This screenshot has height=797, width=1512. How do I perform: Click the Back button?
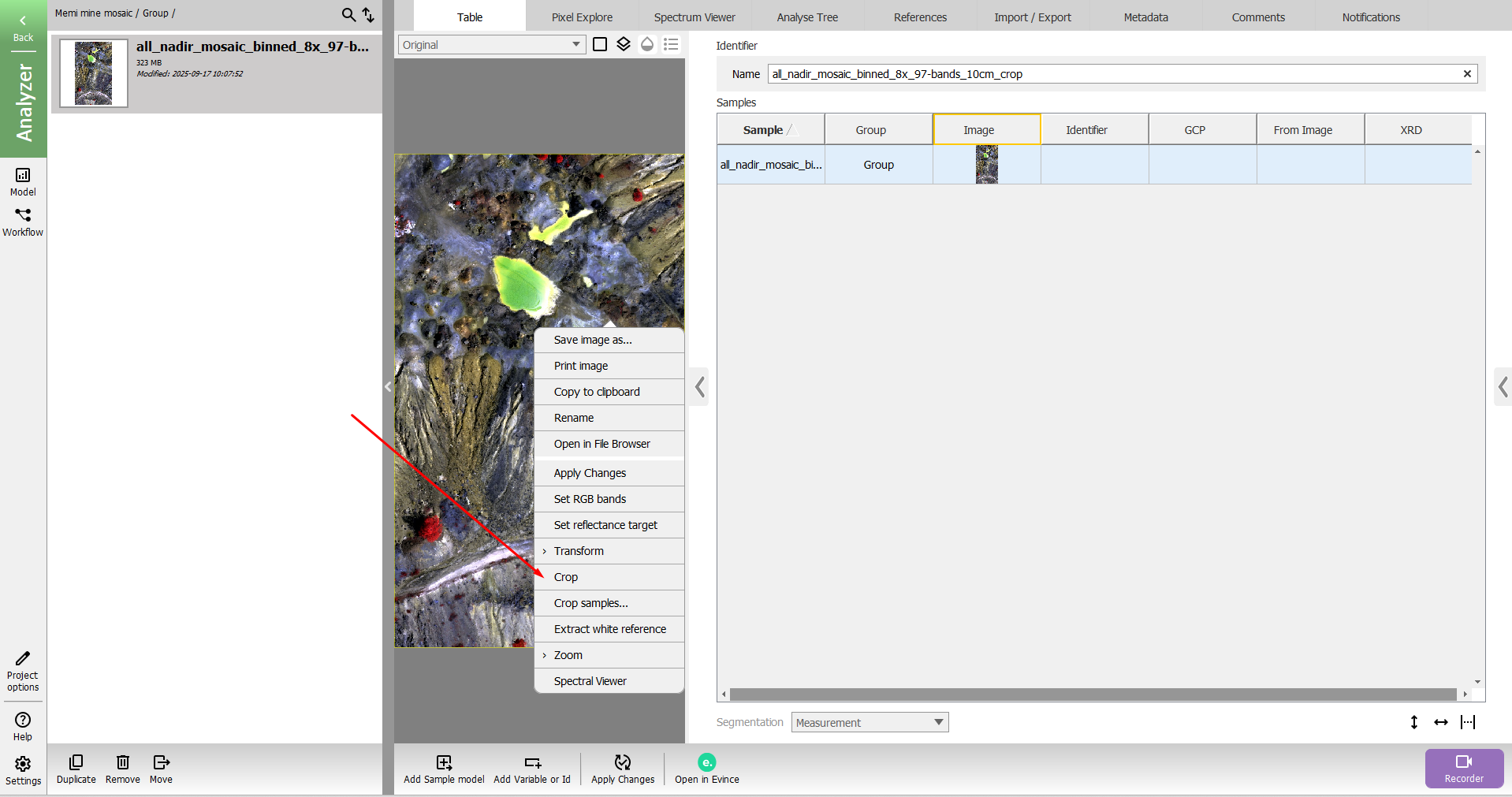point(23,28)
